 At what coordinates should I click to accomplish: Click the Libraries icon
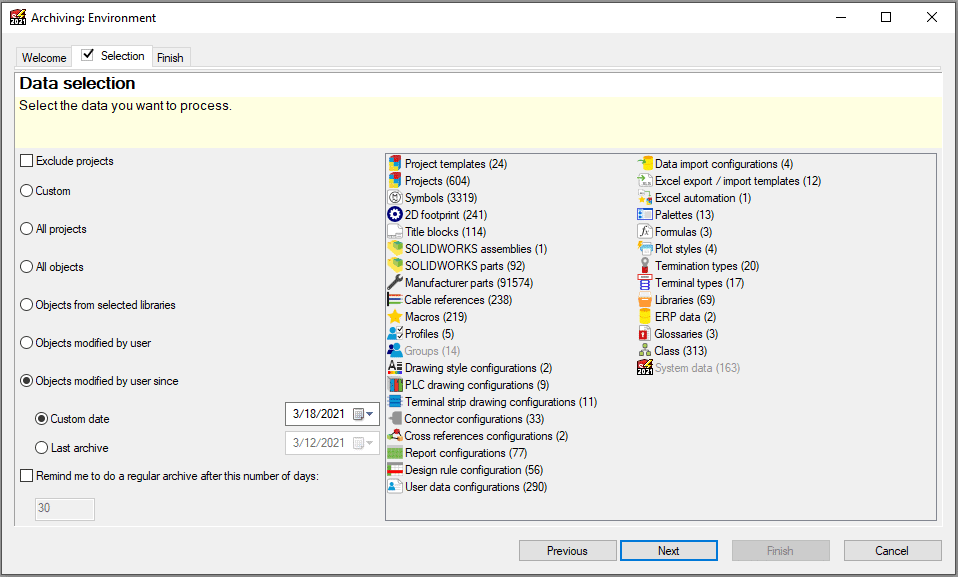(645, 300)
